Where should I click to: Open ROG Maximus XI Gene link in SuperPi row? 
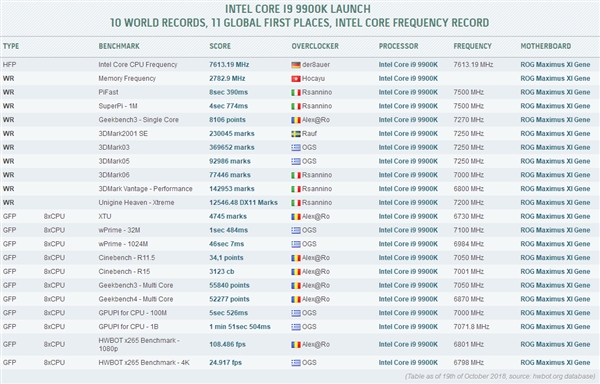click(x=555, y=106)
